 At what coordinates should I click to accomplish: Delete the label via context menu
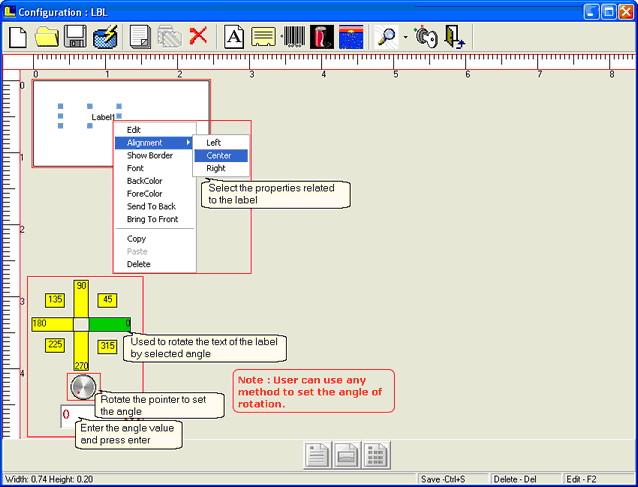click(155, 264)
